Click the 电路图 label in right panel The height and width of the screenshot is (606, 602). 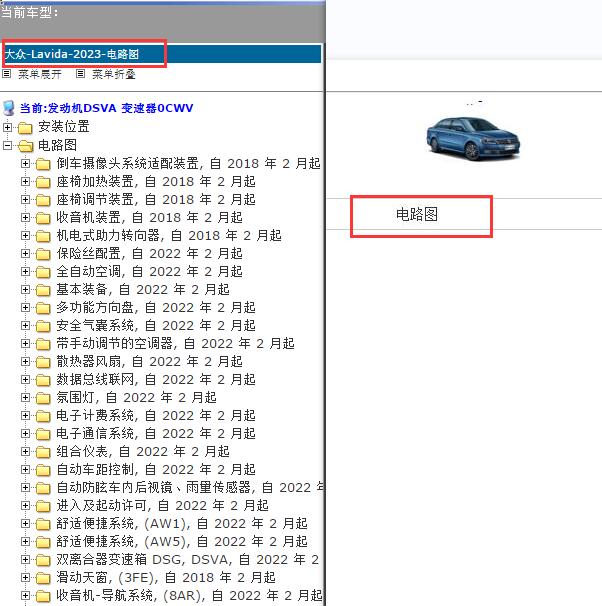pyautogui.click(x=417, y=214)
